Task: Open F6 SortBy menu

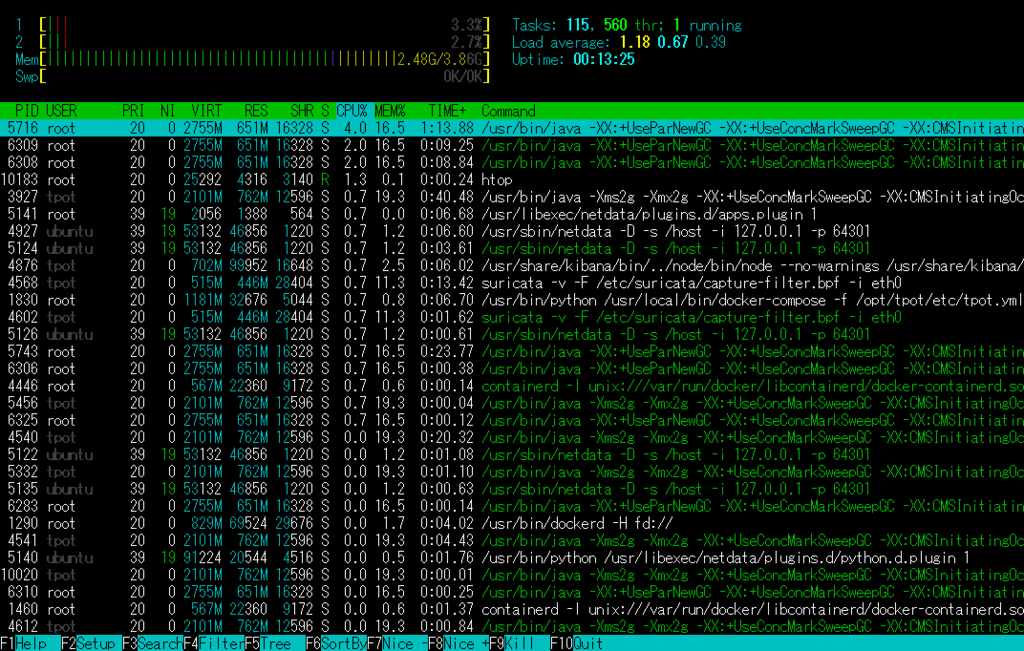Action: tap(336, 643)
